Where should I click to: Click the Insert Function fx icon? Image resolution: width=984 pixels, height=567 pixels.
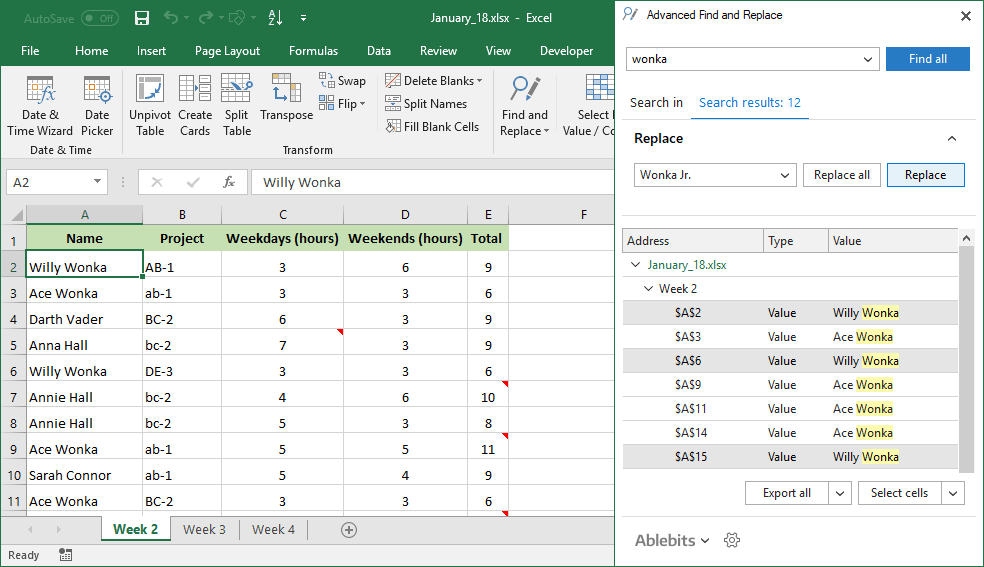(x=229, y=182)
